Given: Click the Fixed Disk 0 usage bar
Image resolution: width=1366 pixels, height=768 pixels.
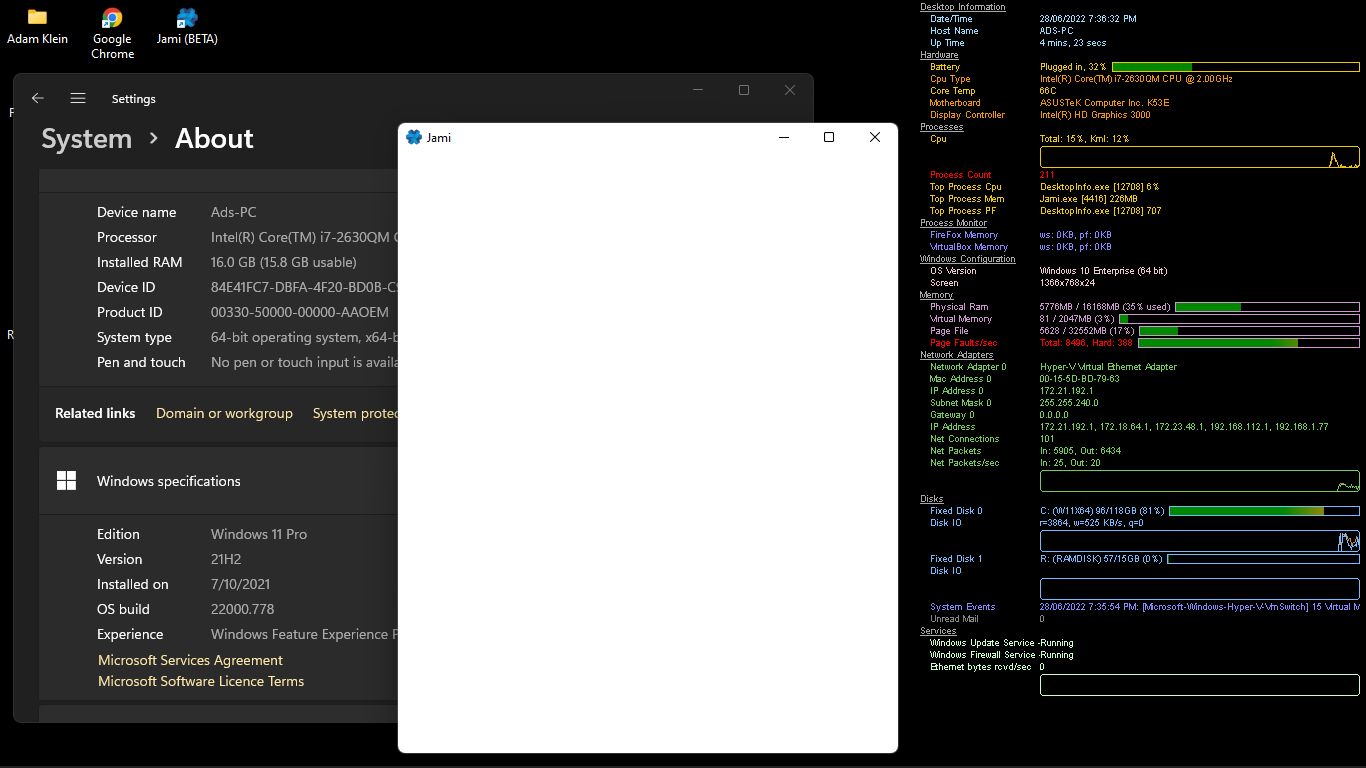Looking at the screenshot, I should pyautogui.click(x=1264, y=511).
